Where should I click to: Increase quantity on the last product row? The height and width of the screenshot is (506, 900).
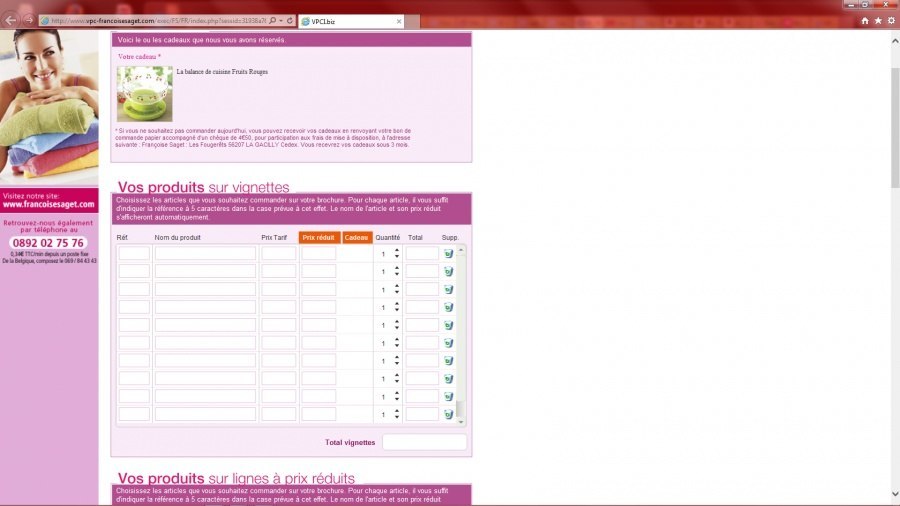[397, 410]
